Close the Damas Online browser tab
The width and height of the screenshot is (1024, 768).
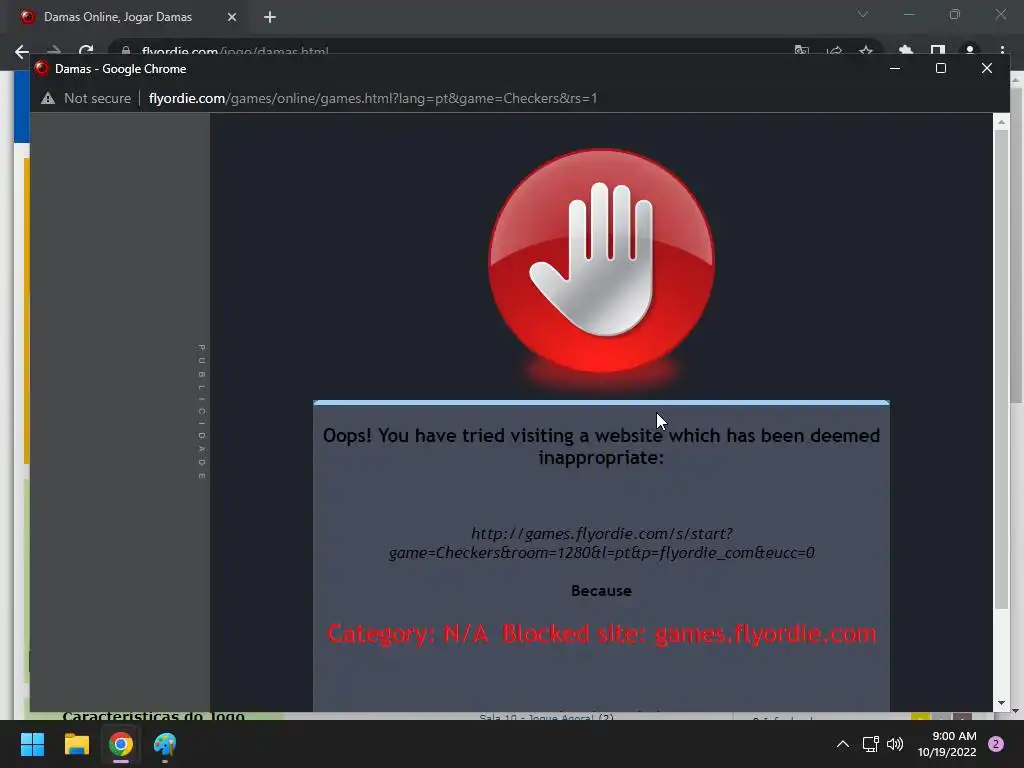coord(232,17)
